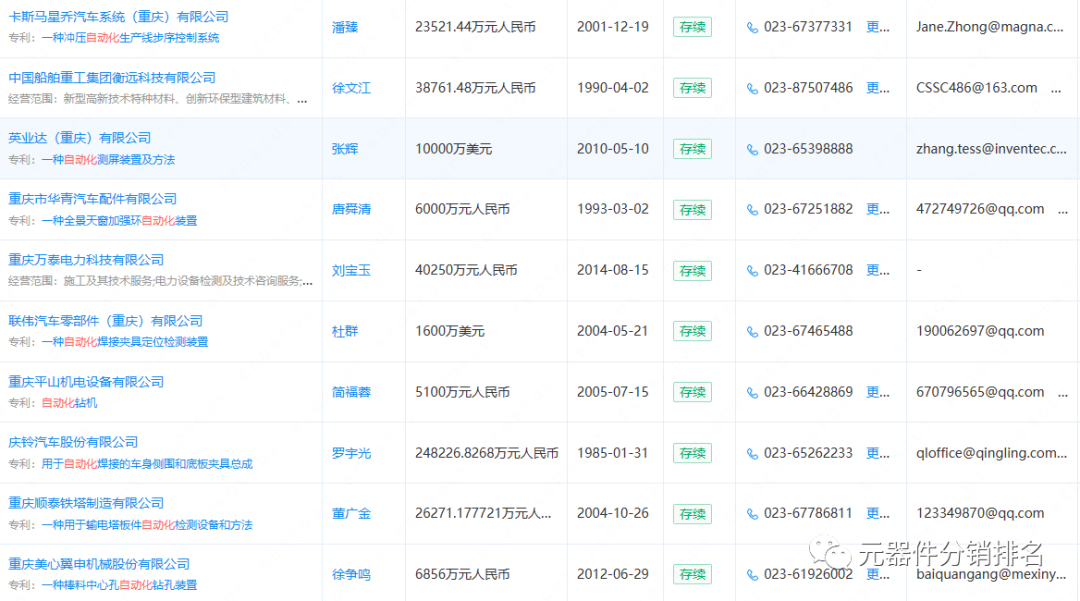Expand more emails after 670796565@qq.com
The image size is (1080, 601).
pyautogui.click(x=1063, y=394)
